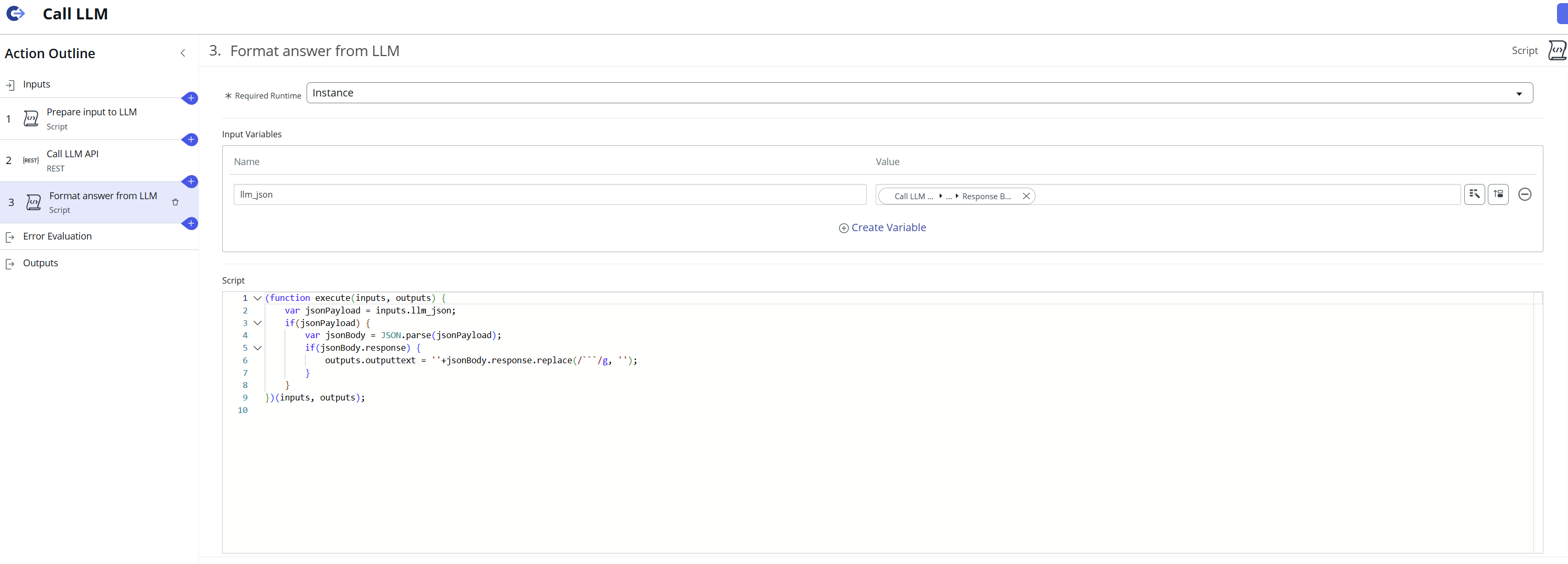Click line number 10 in the editor
1568x564 pixels.
[242, 410]
